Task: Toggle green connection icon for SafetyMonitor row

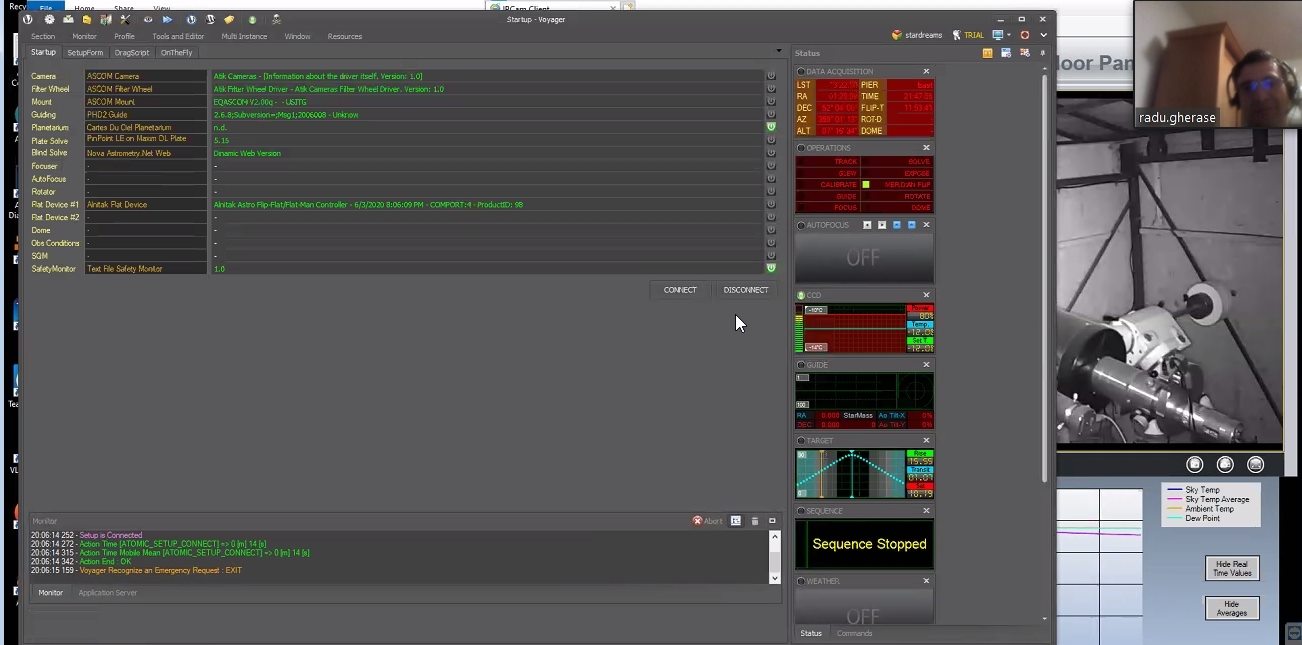Action: pyautogui.click(x=771, y=268)
